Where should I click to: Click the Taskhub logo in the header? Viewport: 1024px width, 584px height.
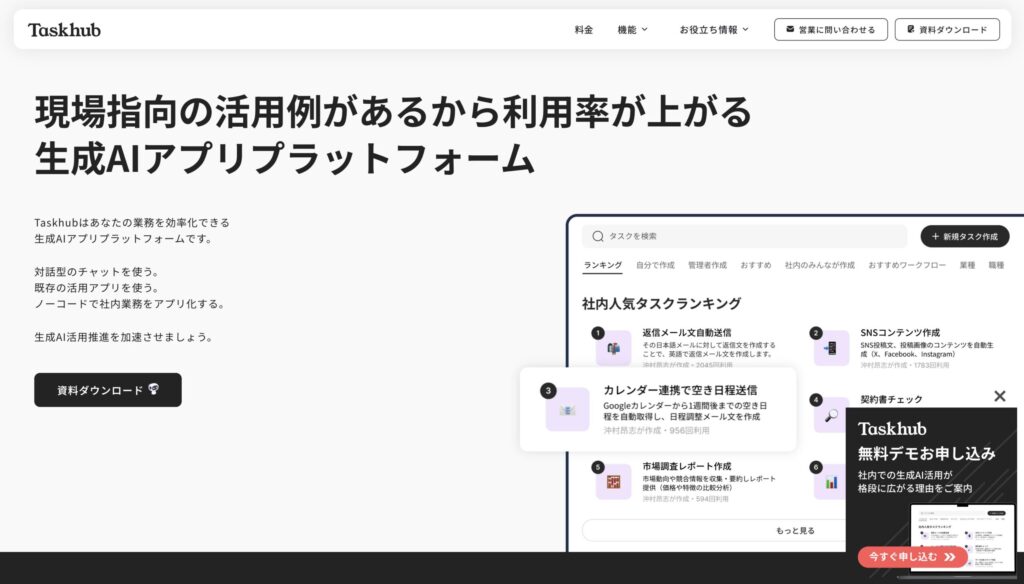point(64,30)
